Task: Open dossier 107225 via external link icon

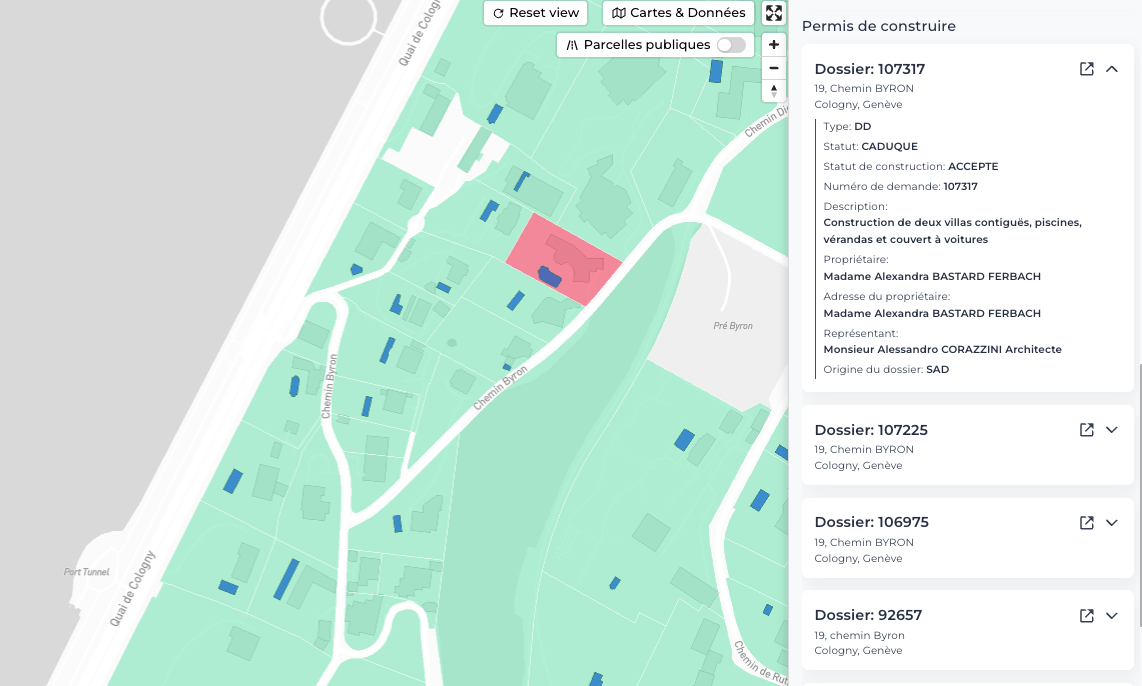Action: coord(1086,429)
